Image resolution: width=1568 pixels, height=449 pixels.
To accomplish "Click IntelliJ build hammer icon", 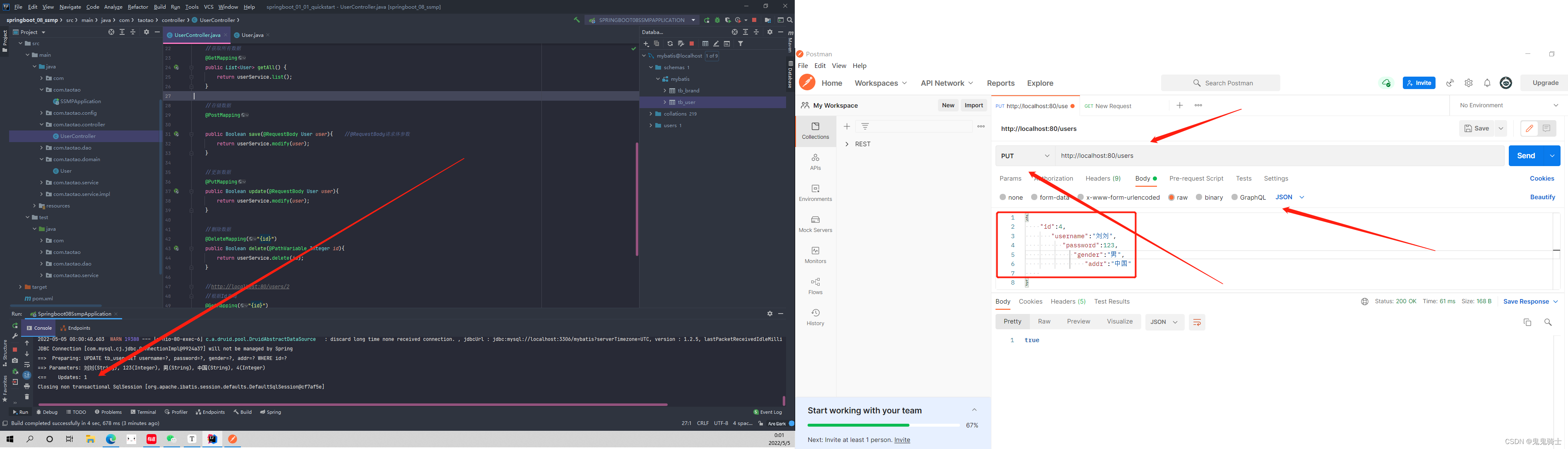I will (x=577, y=20).
